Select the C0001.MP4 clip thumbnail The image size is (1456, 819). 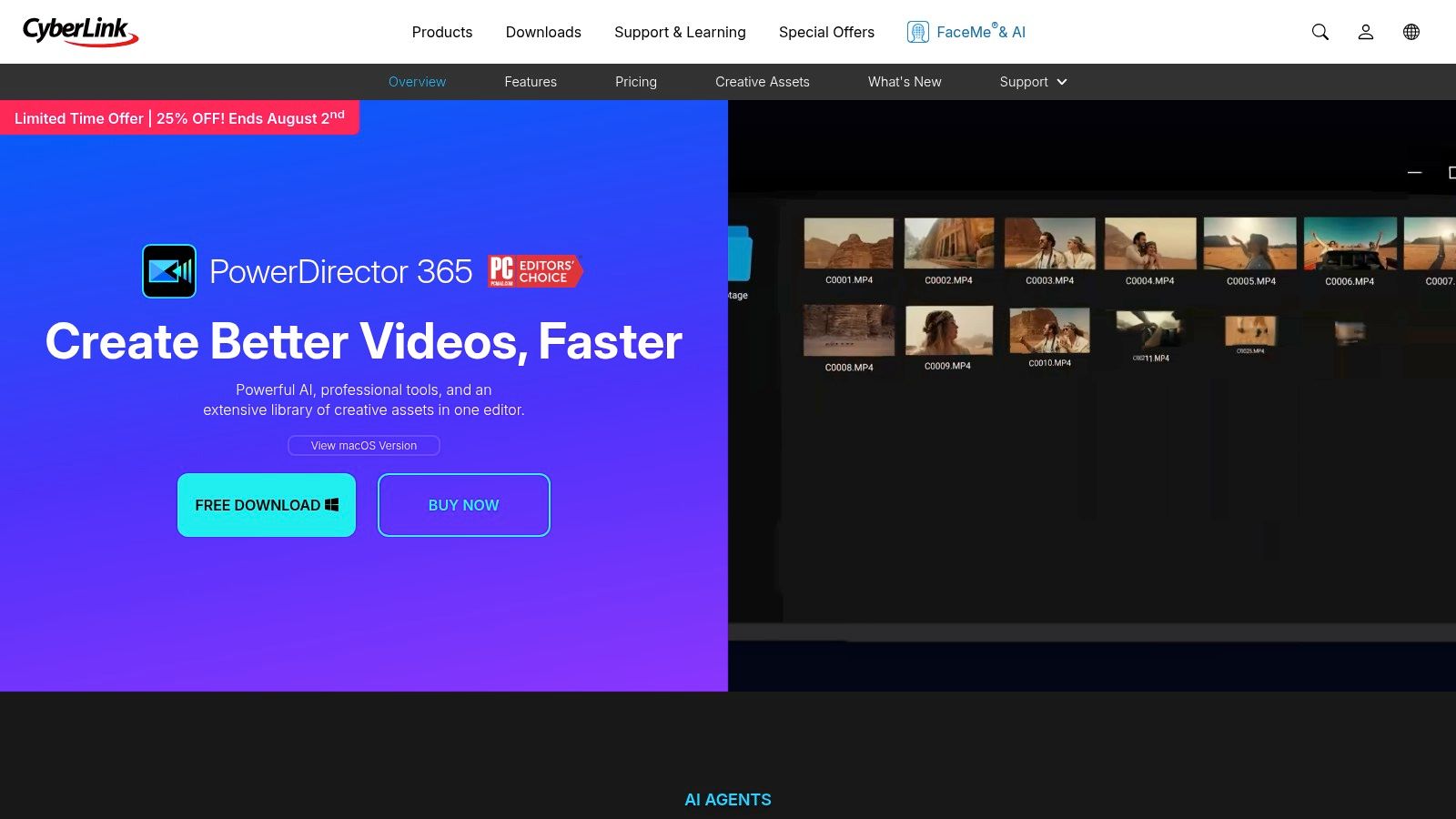pos(849,243)
